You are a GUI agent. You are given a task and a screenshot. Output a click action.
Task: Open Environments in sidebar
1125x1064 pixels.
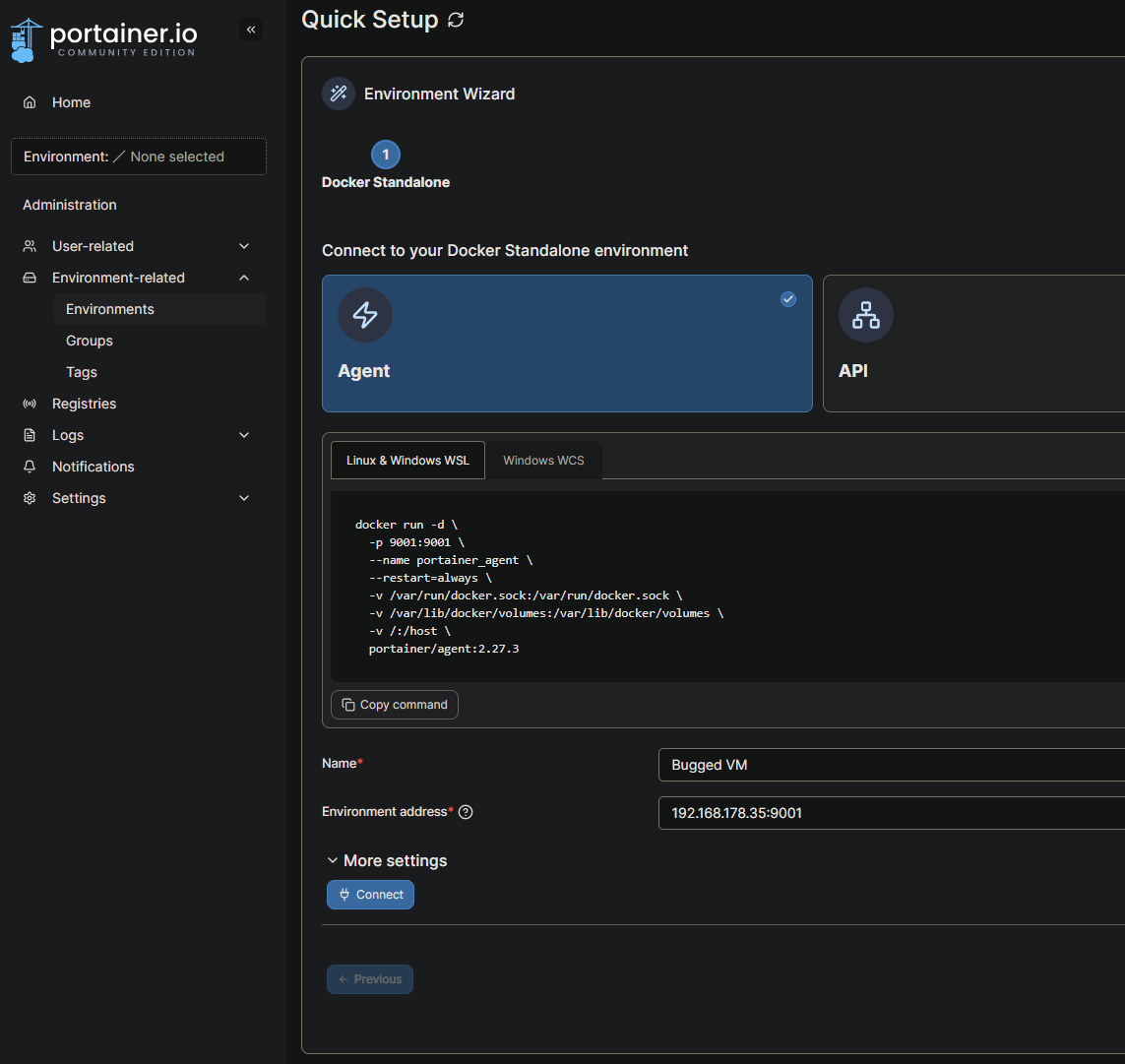click(x=160, y=309)
